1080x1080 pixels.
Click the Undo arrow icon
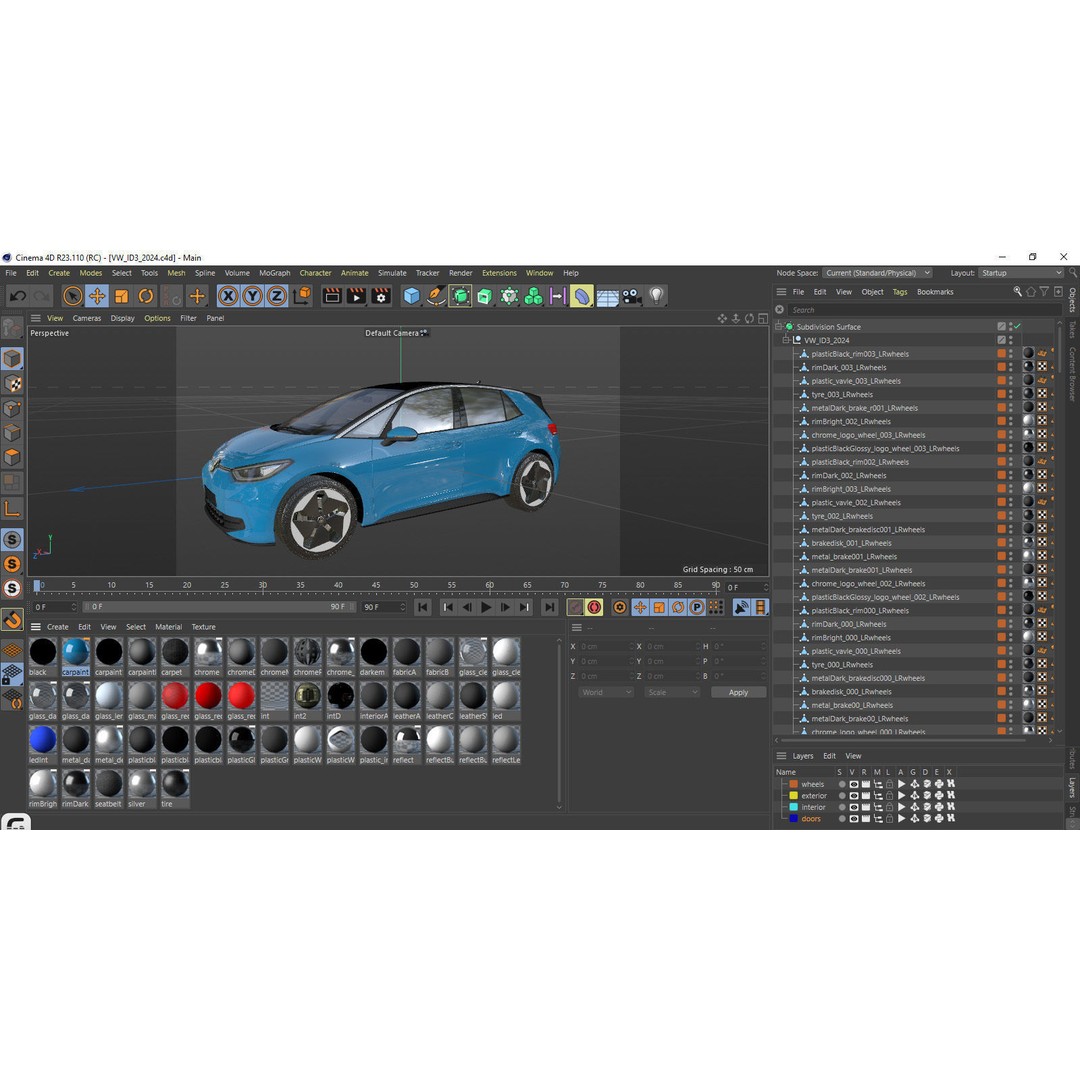[x=18, y=296]
